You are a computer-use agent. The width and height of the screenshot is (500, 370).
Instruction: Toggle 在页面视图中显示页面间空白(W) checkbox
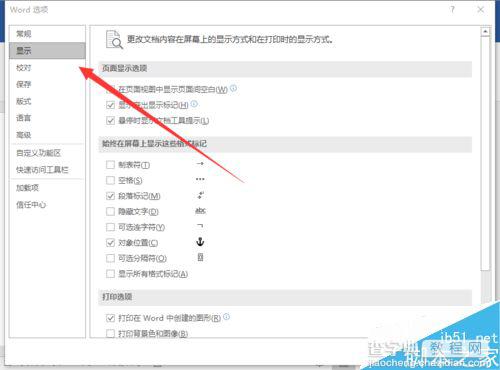110,89
